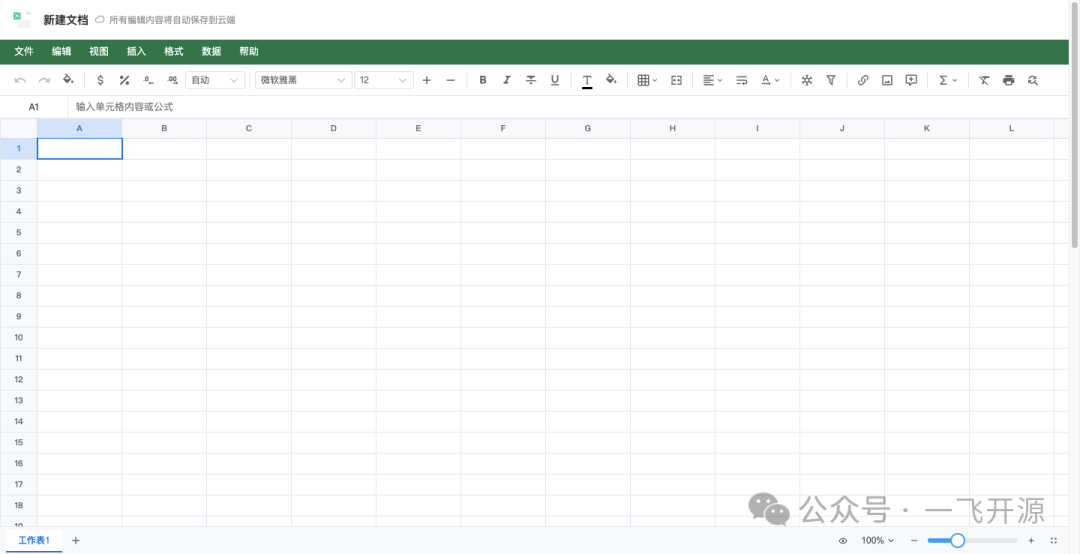Toggle bold formatting
The height and width of the screenshot is (554, 1080).
pyautogui.click(x=483, y=80)
